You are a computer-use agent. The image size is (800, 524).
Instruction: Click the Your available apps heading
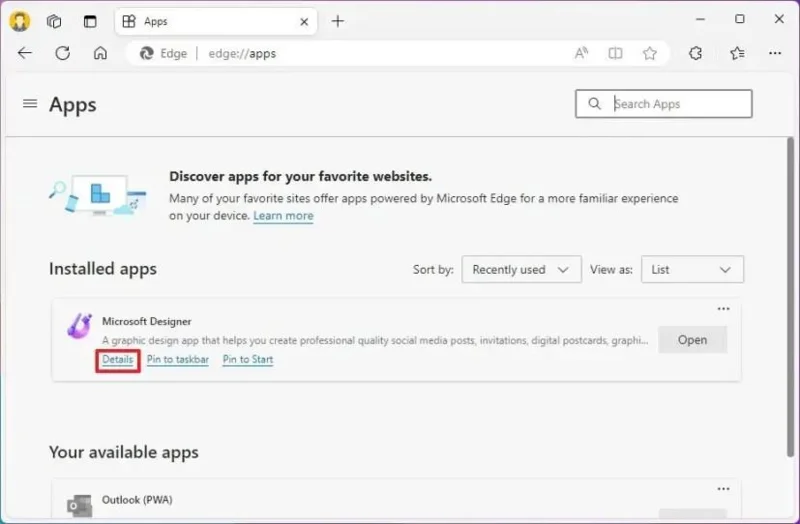coord(123,452)
